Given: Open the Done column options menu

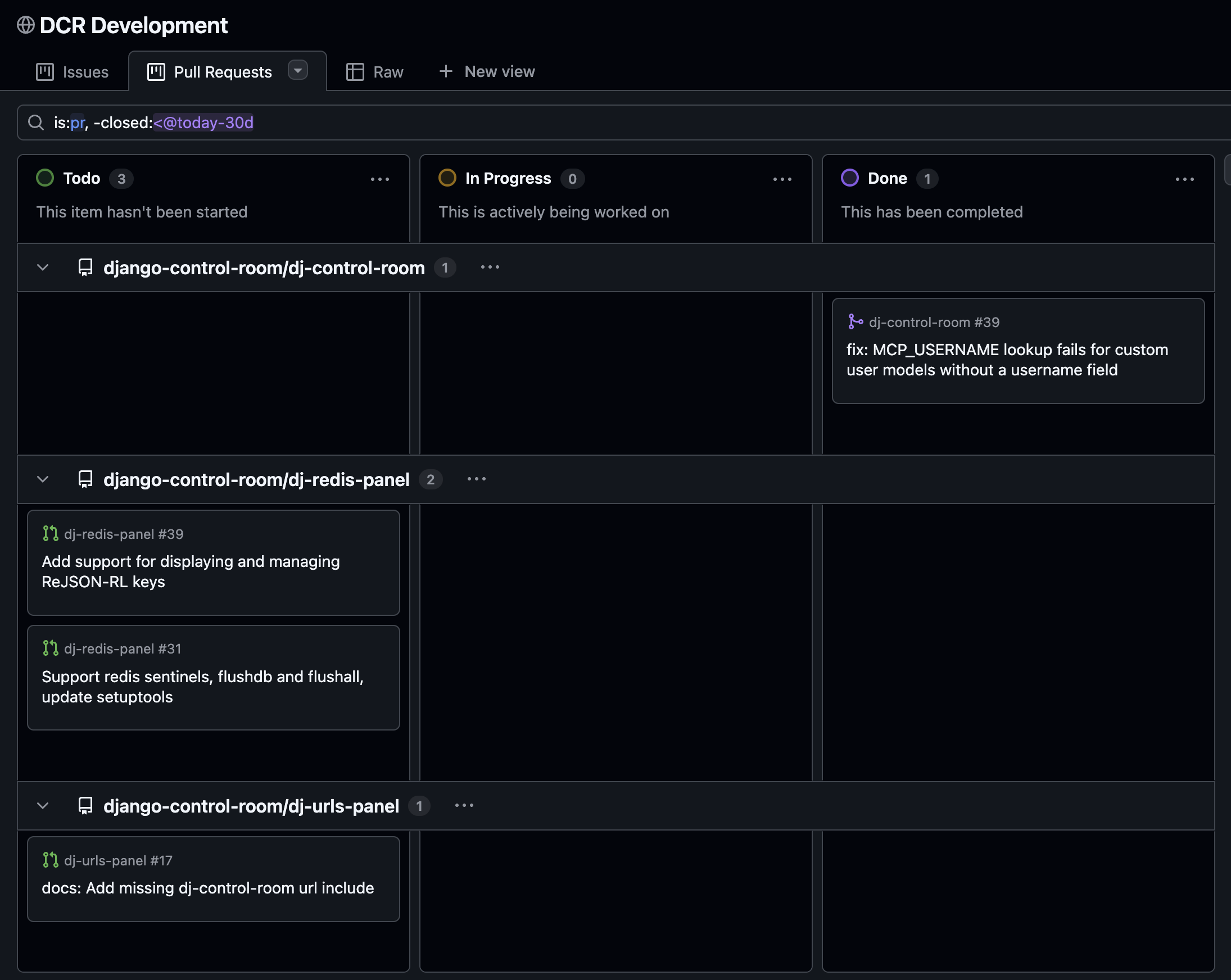Looking at the screenshot, I should tap(1185, 179).
